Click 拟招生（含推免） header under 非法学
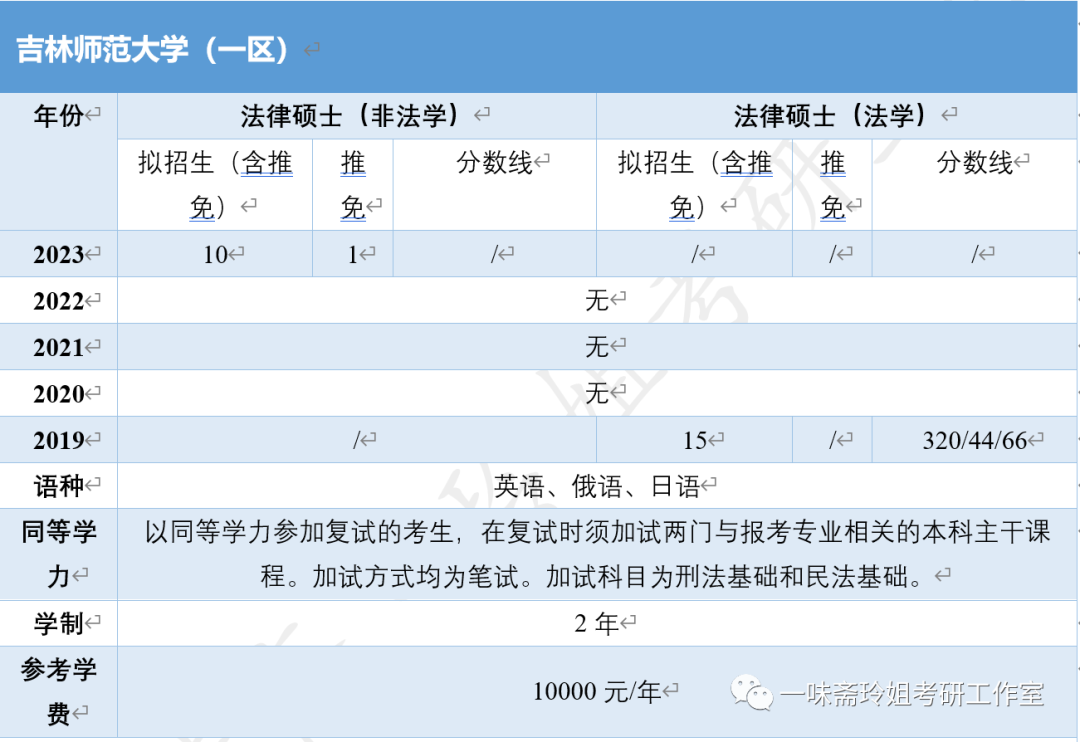The width and height of the screenshot is (1080, 742). pyautogui.click(x=215, y=185)
